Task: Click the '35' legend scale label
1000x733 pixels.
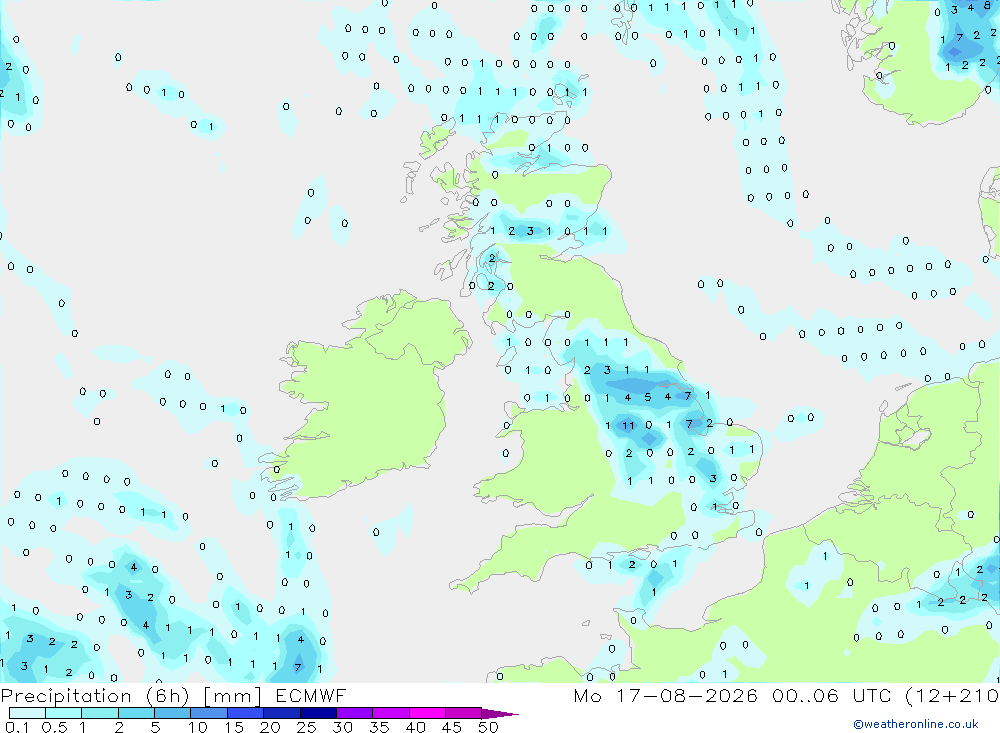Action: [379, 727]
